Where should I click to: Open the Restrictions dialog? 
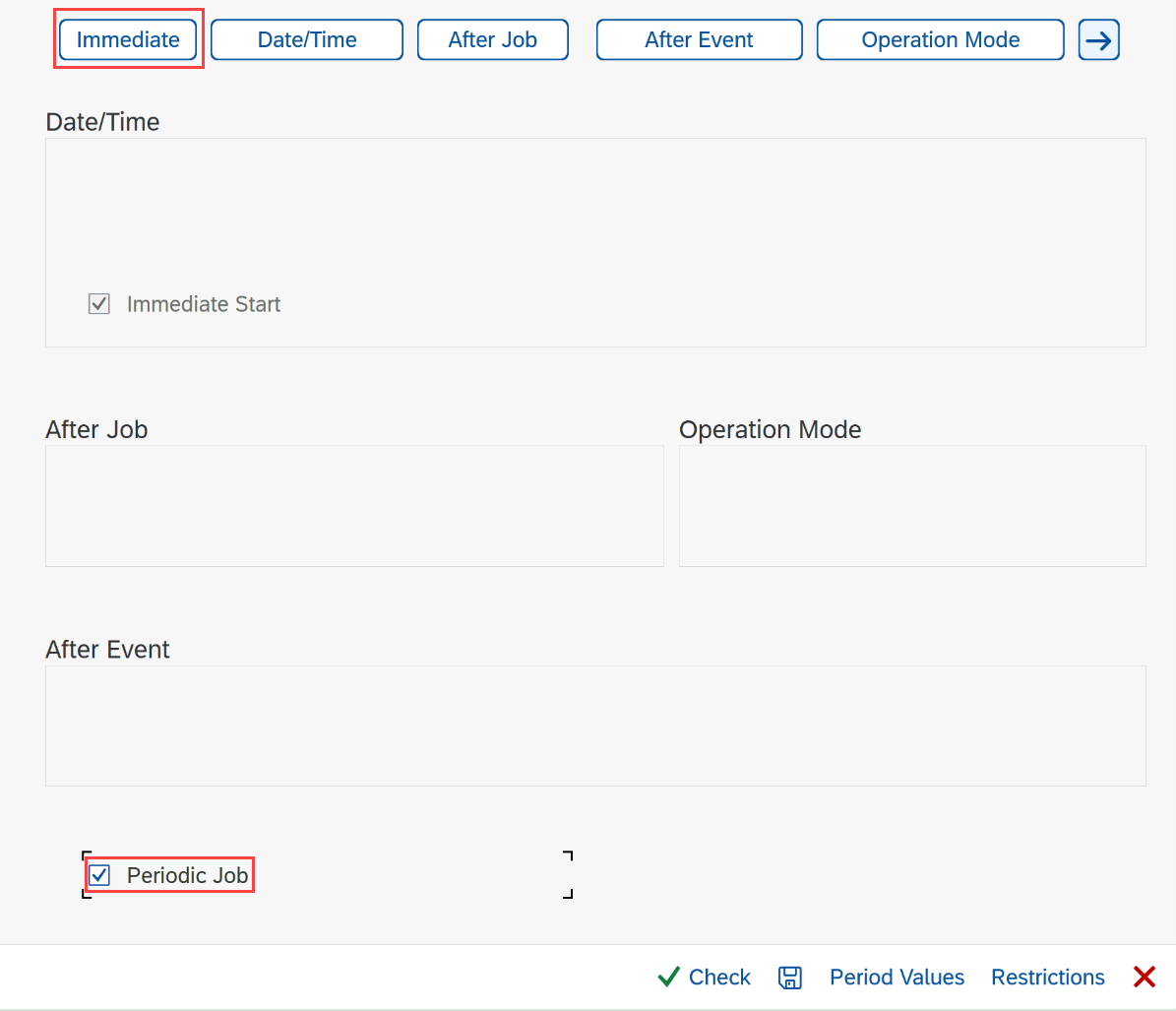pyautogui.click(x=1048, y=978)
